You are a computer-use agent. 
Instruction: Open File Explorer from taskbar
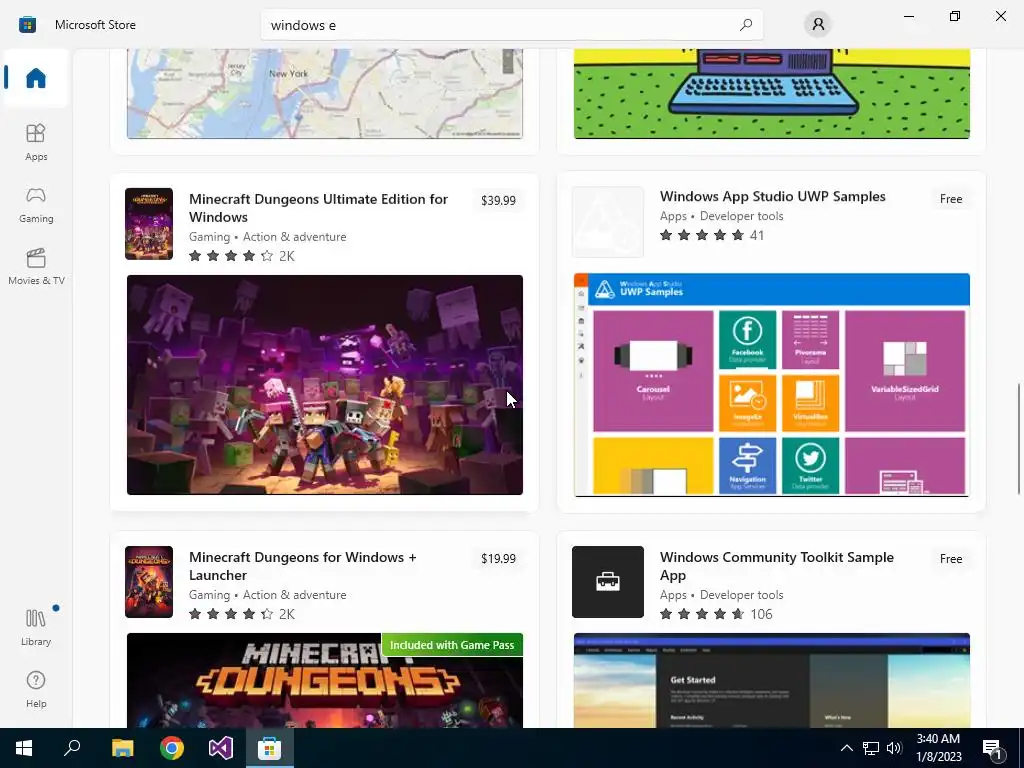(x=122, y=748)
